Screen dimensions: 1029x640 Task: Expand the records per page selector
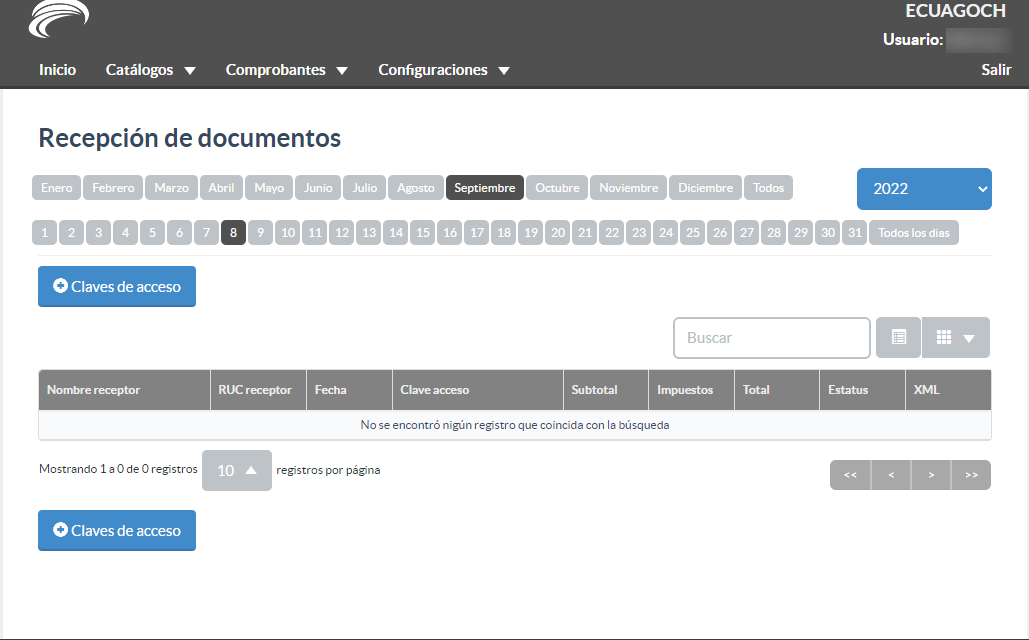coord(237,470)
